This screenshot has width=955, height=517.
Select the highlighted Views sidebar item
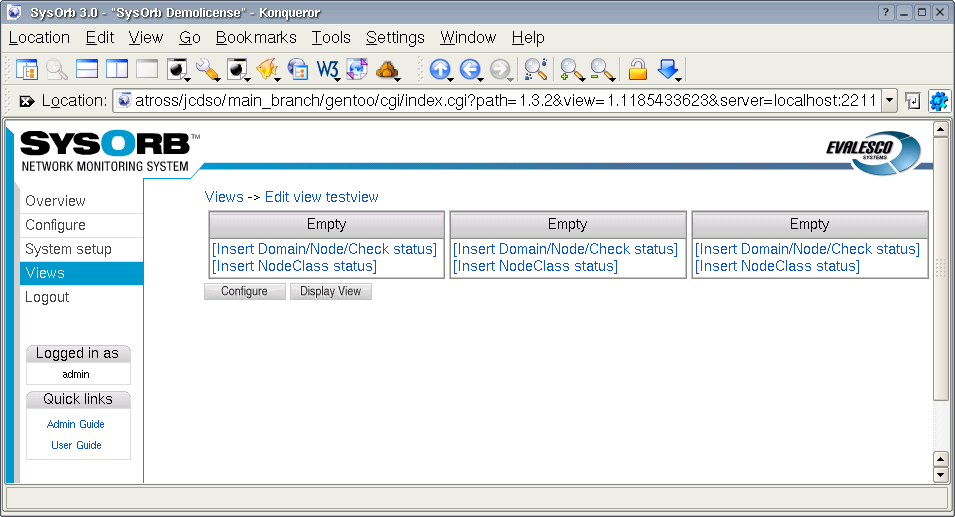82,273
